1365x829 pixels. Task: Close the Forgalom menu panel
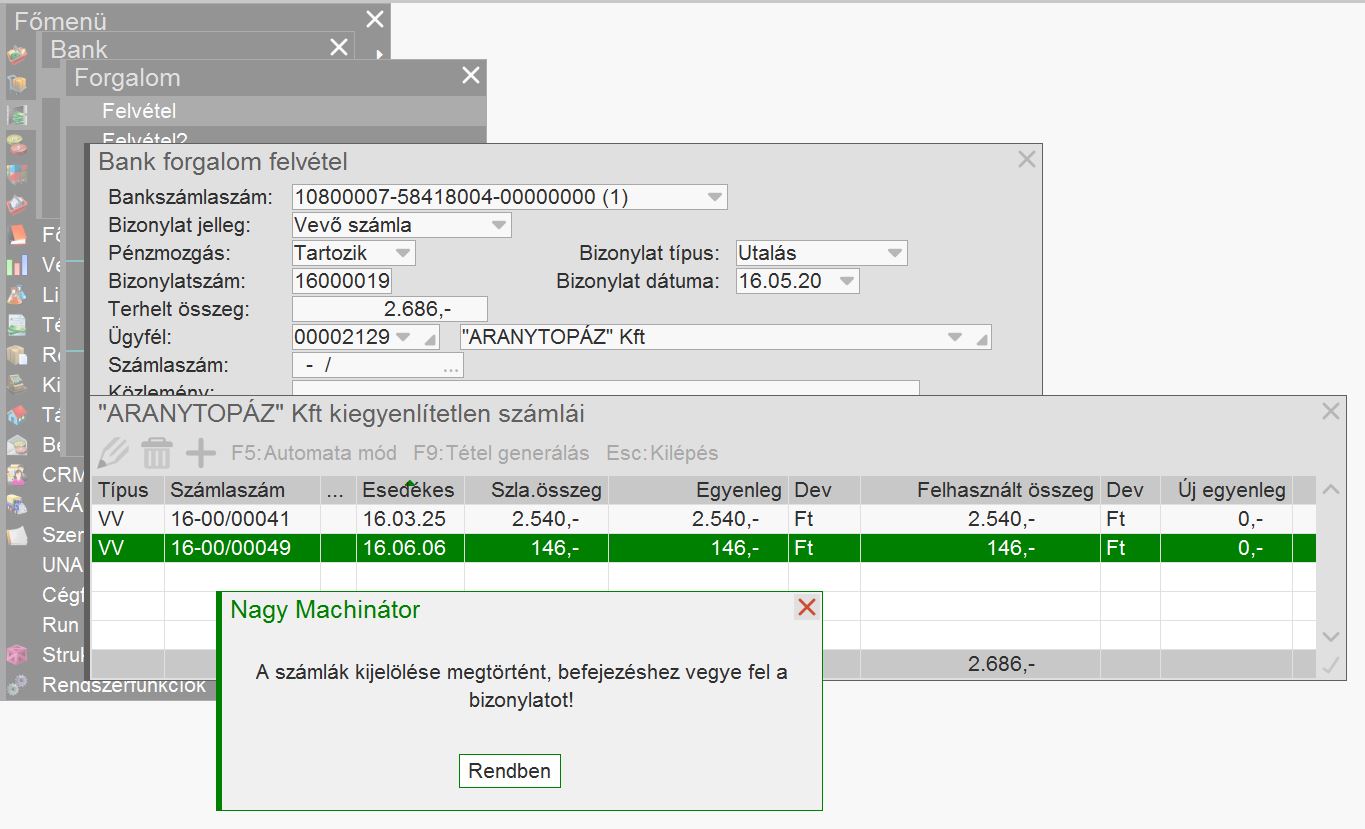pos(470,76)
